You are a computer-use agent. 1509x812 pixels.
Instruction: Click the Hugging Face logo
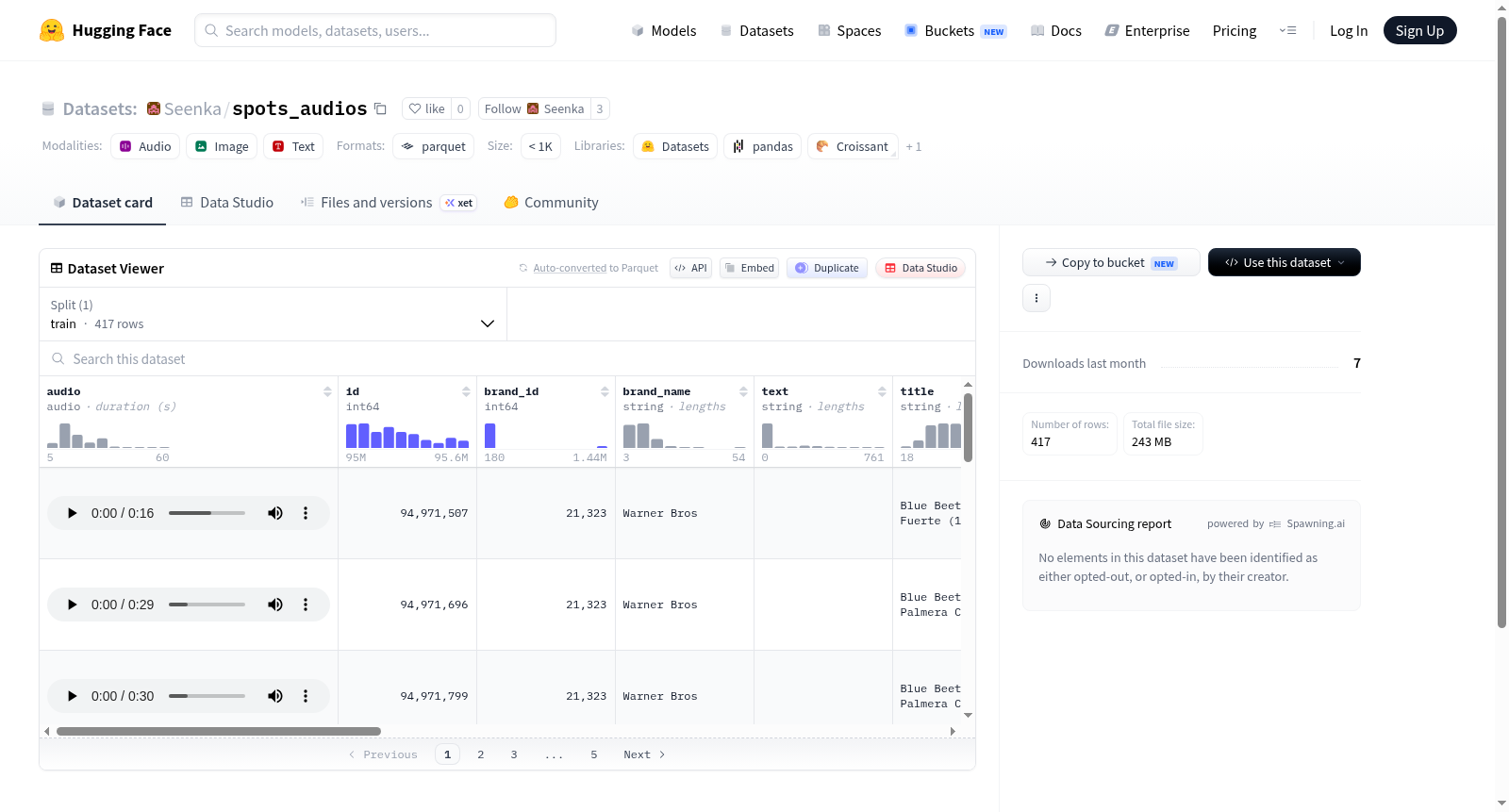pos(105,30)
